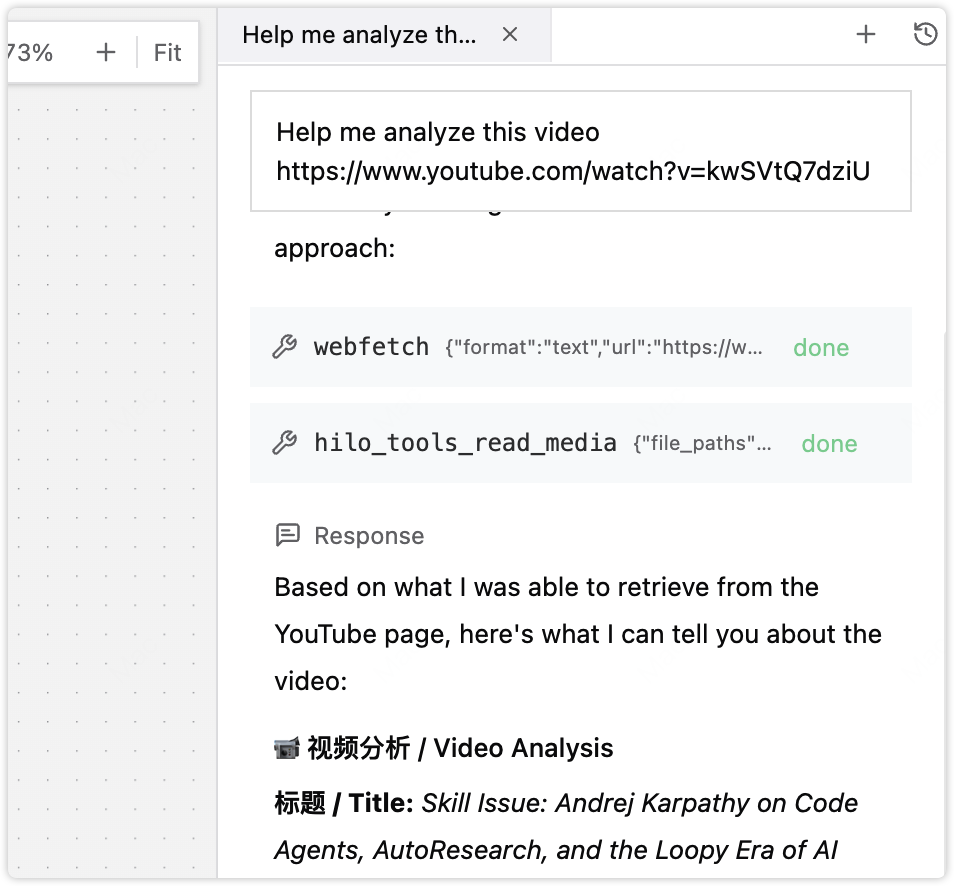The height and width of the screenshot is (886, 954).
Task: Click the '标题 / Title:' label
Action: (344, 803)
